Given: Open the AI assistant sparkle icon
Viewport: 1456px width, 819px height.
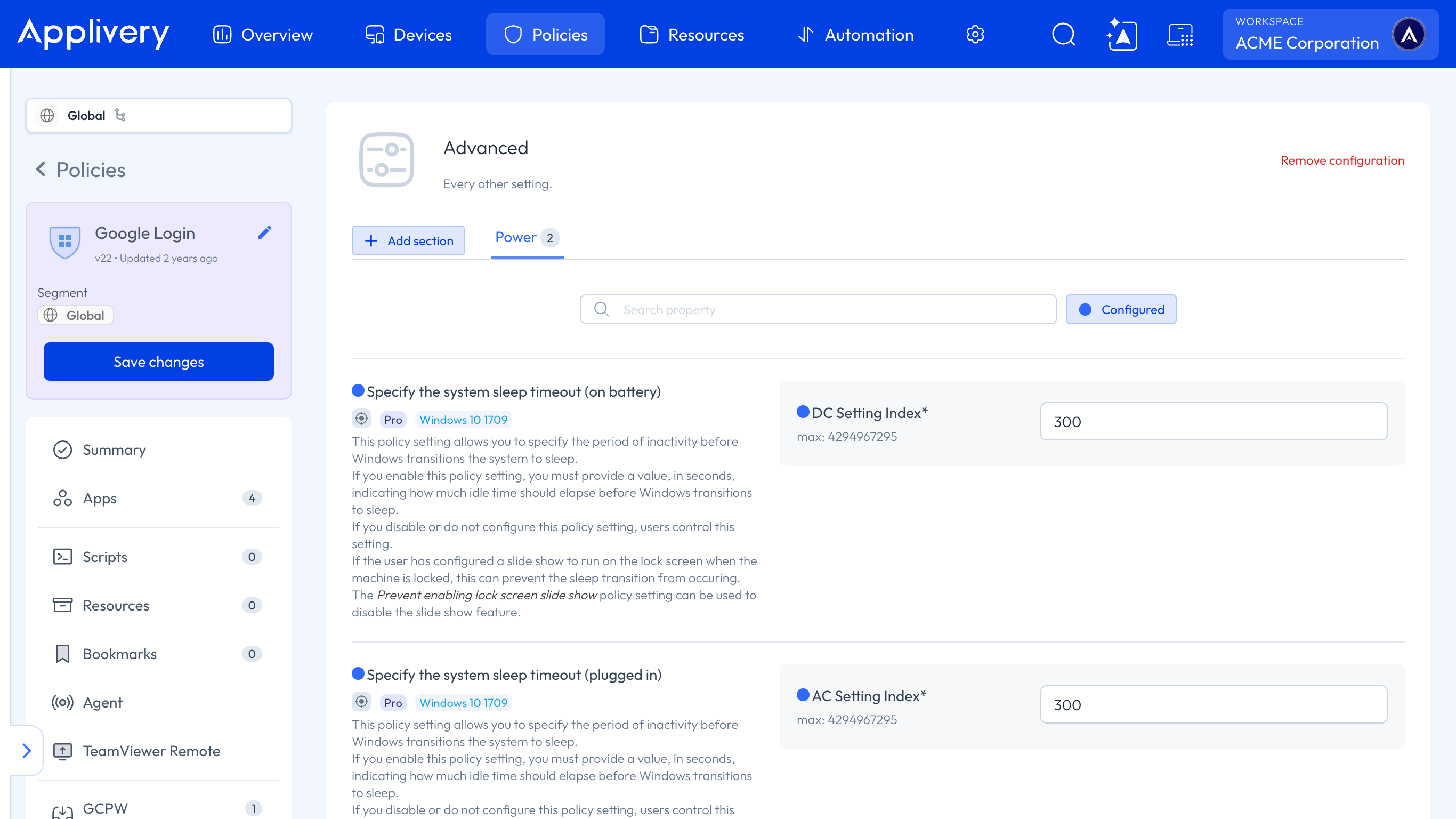Looking at the screenshot, I should (1122, 35).
